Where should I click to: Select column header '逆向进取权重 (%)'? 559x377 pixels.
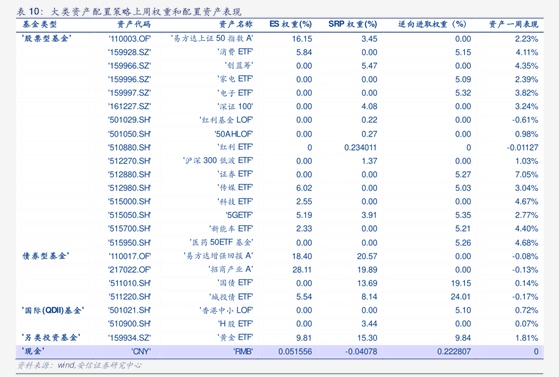[432, 24]
